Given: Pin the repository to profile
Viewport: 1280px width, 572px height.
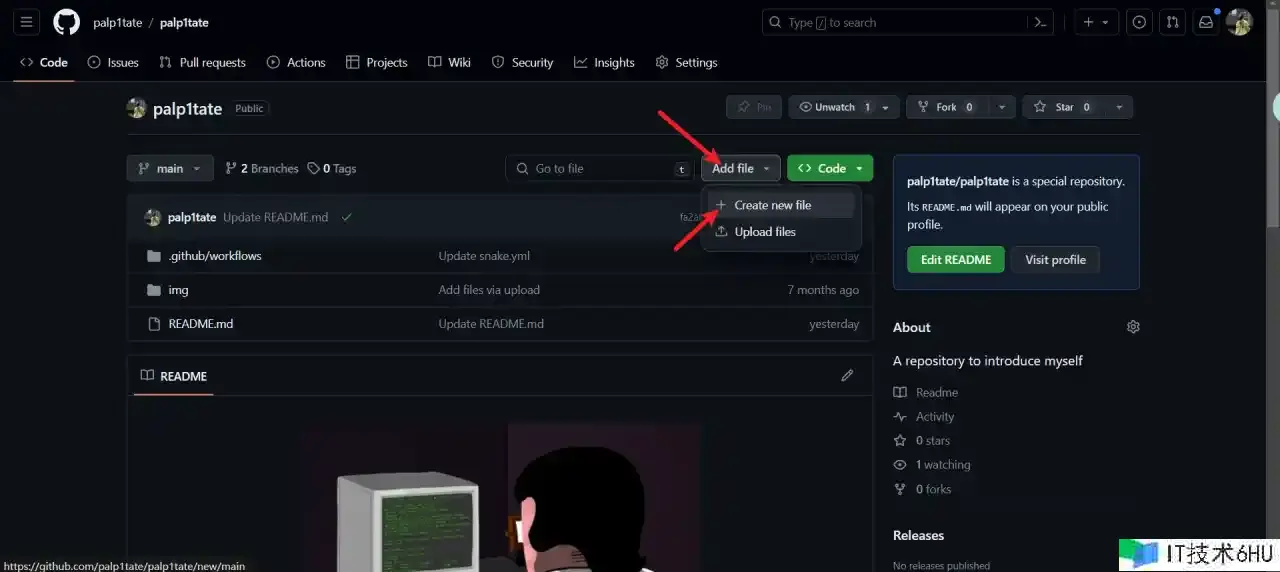Looking at the screenshot, I should (754, 107).
